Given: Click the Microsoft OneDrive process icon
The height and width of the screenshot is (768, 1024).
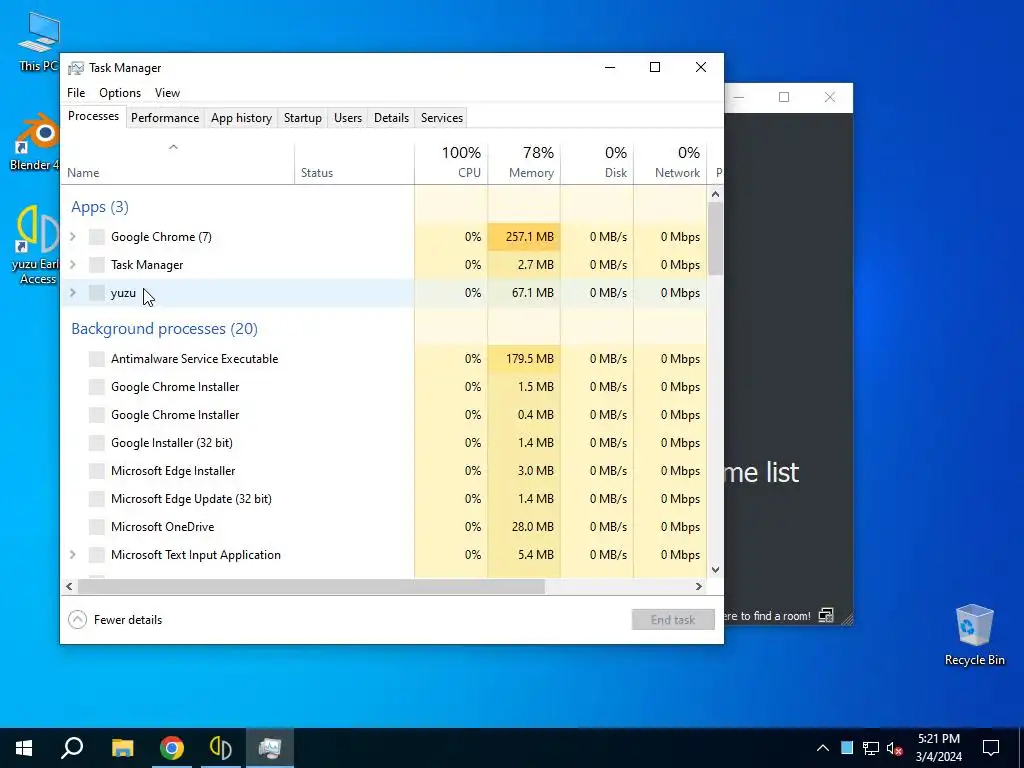Looking at the screenshot, I should (97, 527).
